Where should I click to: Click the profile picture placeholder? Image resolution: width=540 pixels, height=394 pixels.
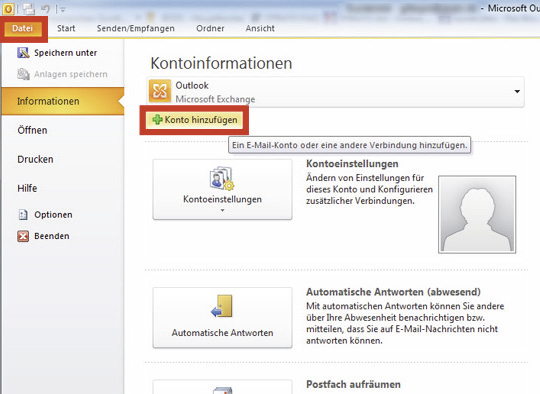click(x=477, y=215)
